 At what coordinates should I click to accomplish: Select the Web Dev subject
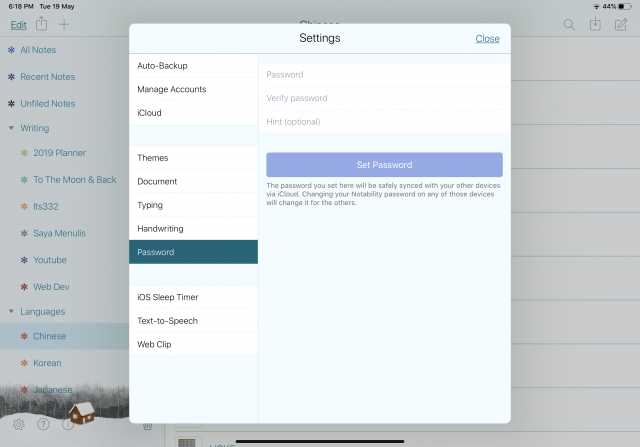click(x=51, y=287)
